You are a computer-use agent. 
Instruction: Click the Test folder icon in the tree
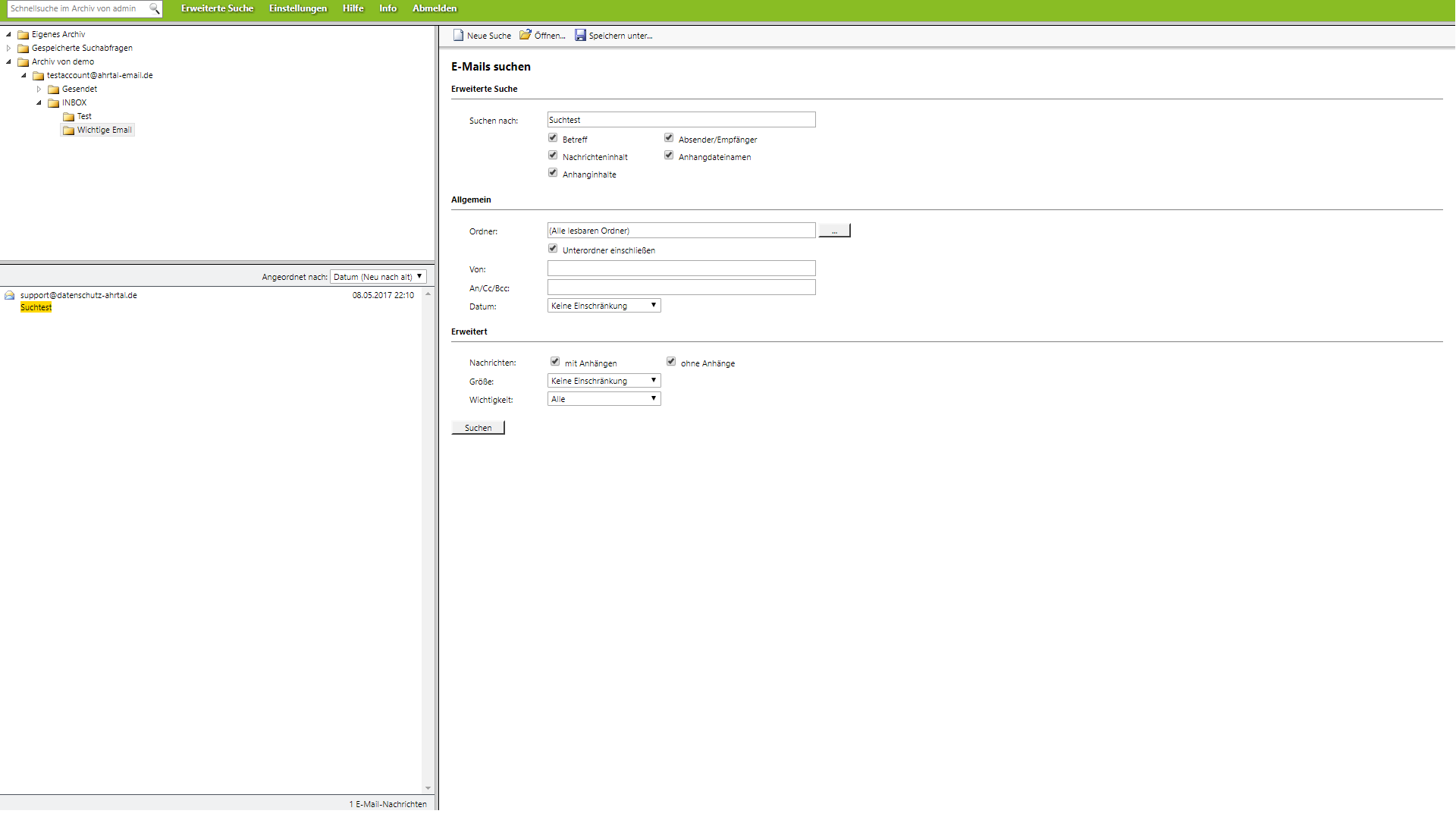[x=69, y=117]
